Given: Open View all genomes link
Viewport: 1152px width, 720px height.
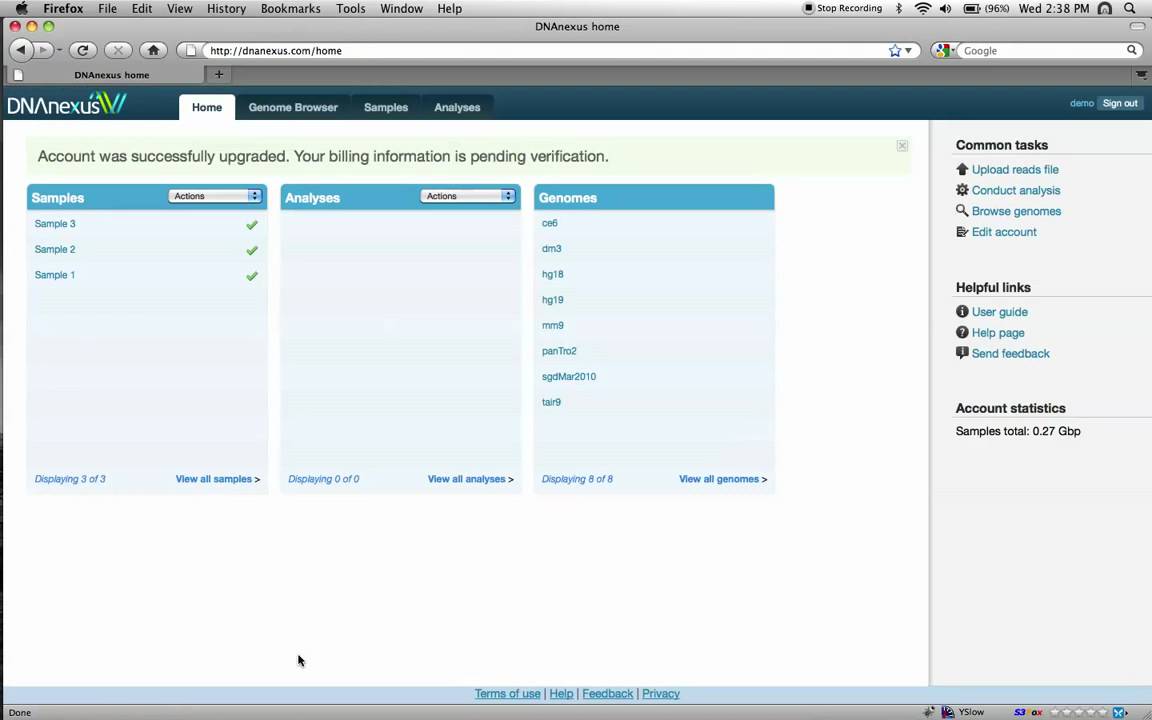Looking at the screenshot, I should pyautogui.click(x=723, y=479).
